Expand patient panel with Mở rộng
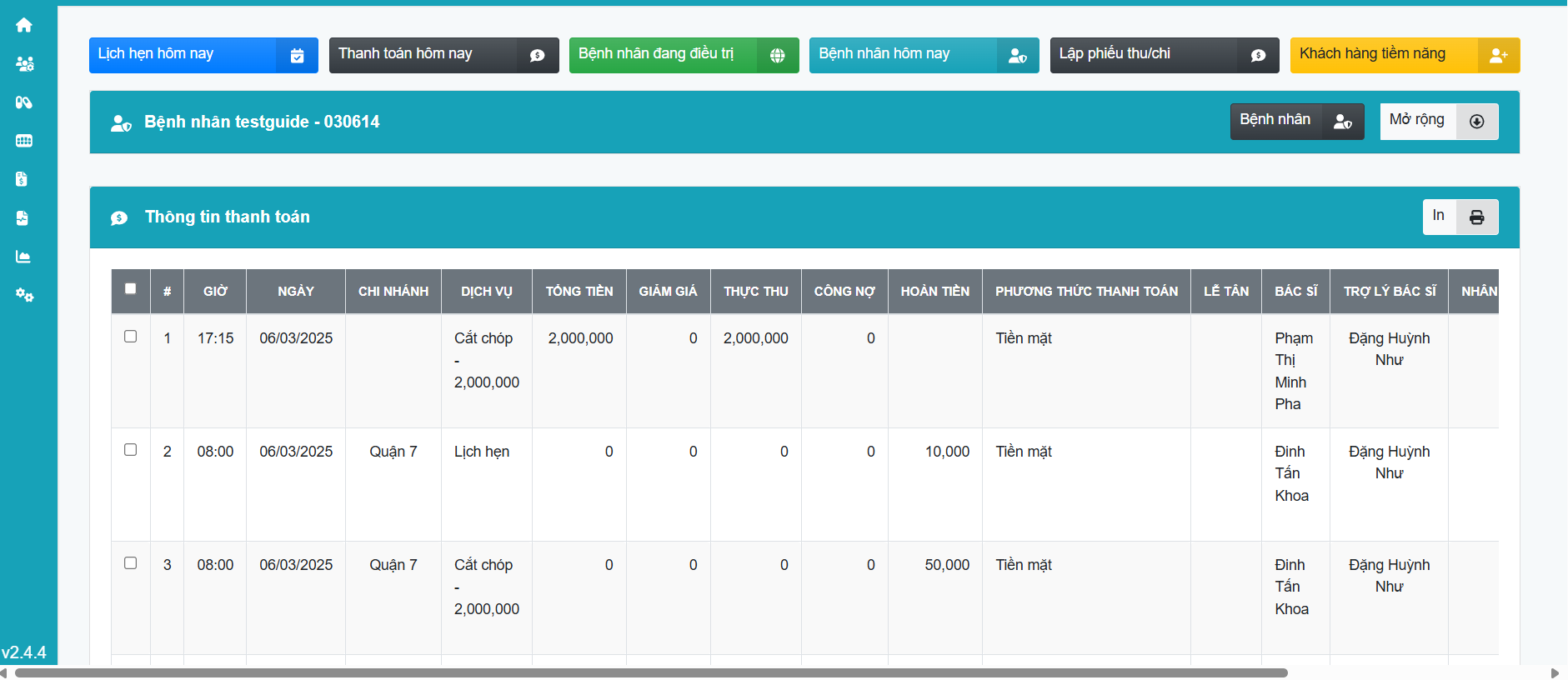 (1438, 122)
